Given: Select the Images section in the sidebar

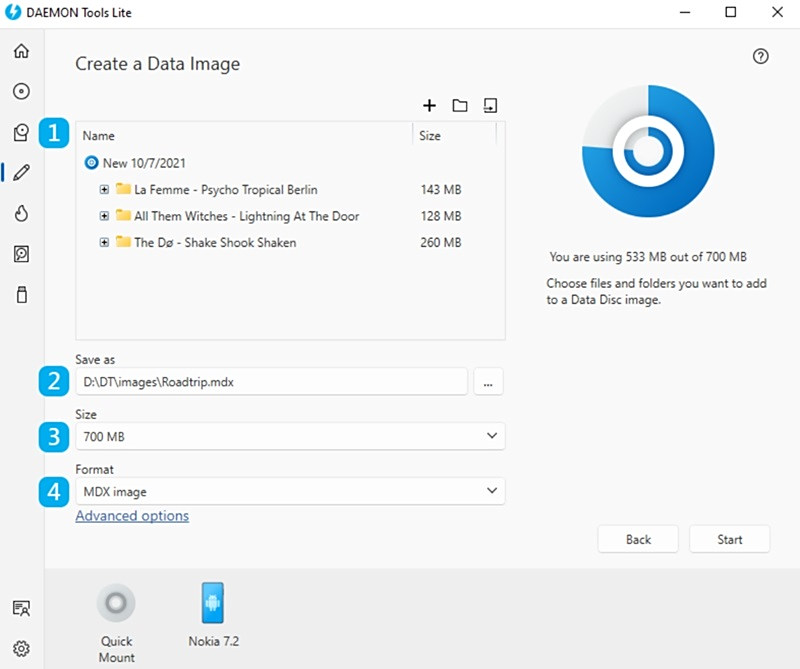Looking at the screenshot, I should click(20, 131).
